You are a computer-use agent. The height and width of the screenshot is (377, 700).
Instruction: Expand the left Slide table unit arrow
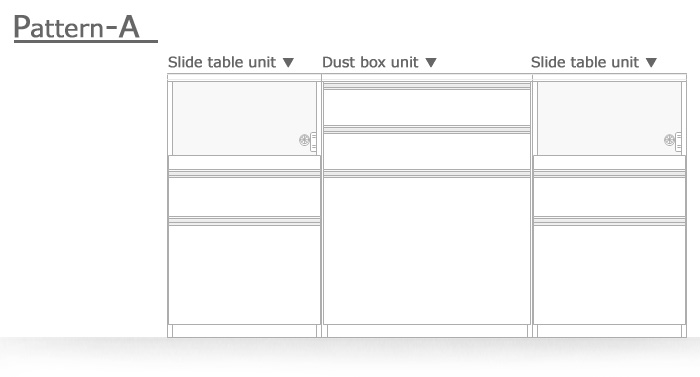tap(288, 63)
